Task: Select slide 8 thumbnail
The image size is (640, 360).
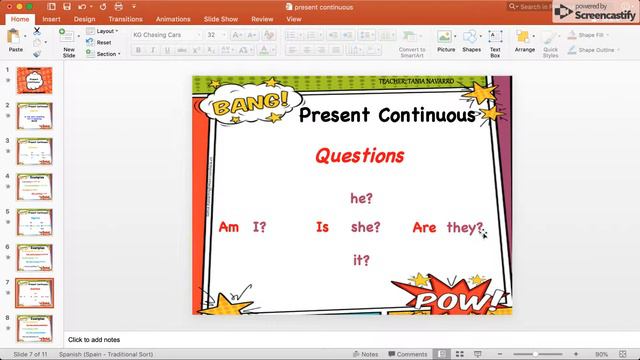Action: (34, 328)
